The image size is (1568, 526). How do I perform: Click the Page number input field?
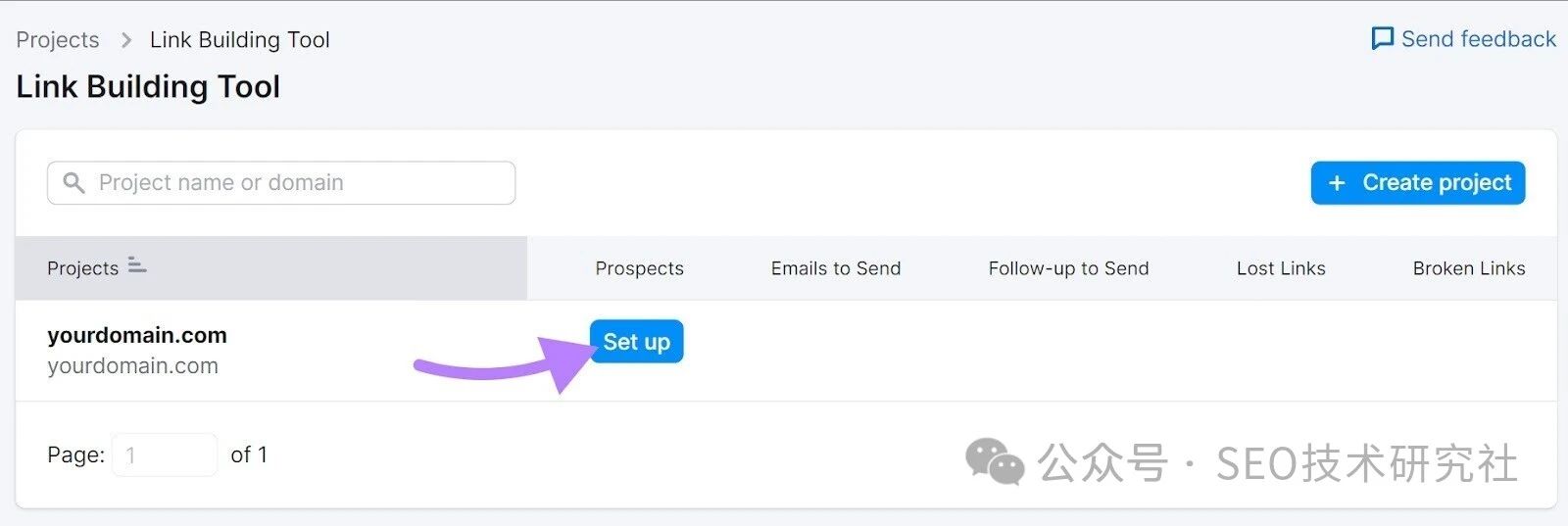click(x=165, y=454)
